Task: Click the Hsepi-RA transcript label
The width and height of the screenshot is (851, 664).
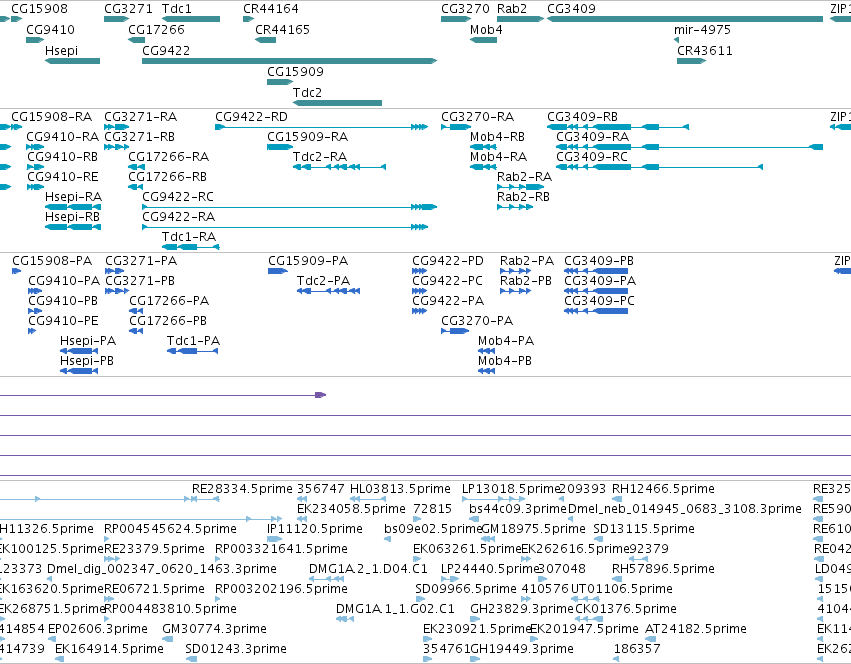Action: pyautogui.click(x=73, y=197)
